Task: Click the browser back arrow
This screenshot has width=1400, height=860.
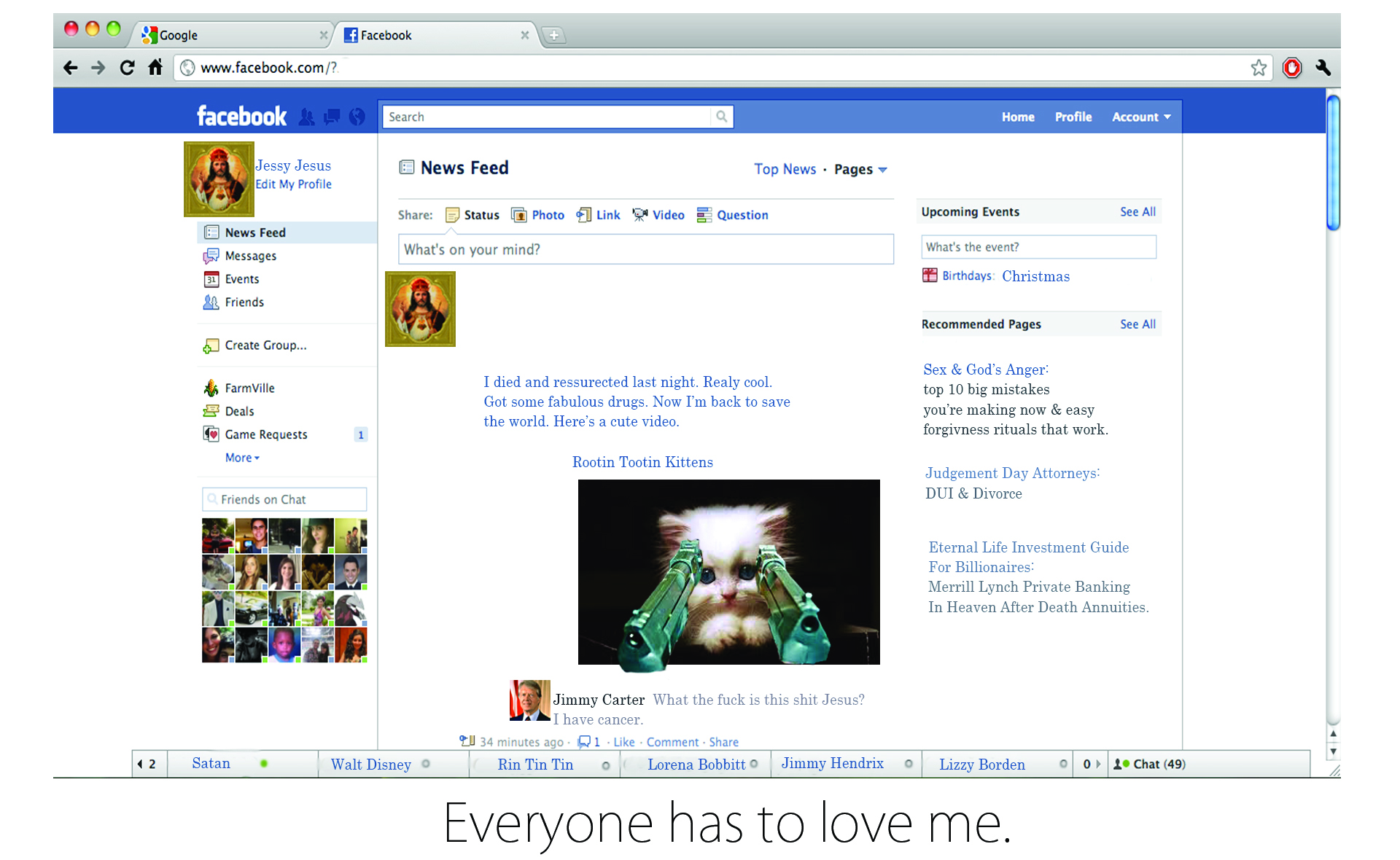Action: pos(71,68)
